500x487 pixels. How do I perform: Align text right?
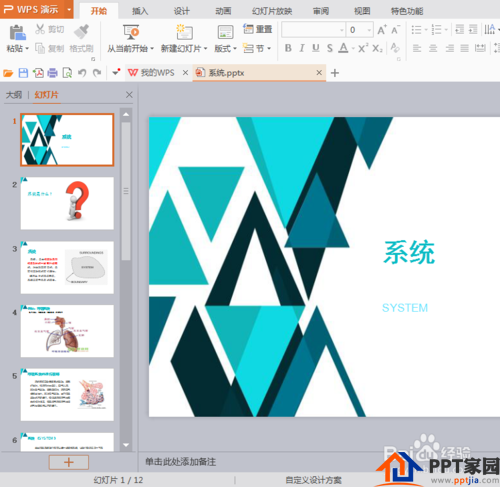coord(450,48)
